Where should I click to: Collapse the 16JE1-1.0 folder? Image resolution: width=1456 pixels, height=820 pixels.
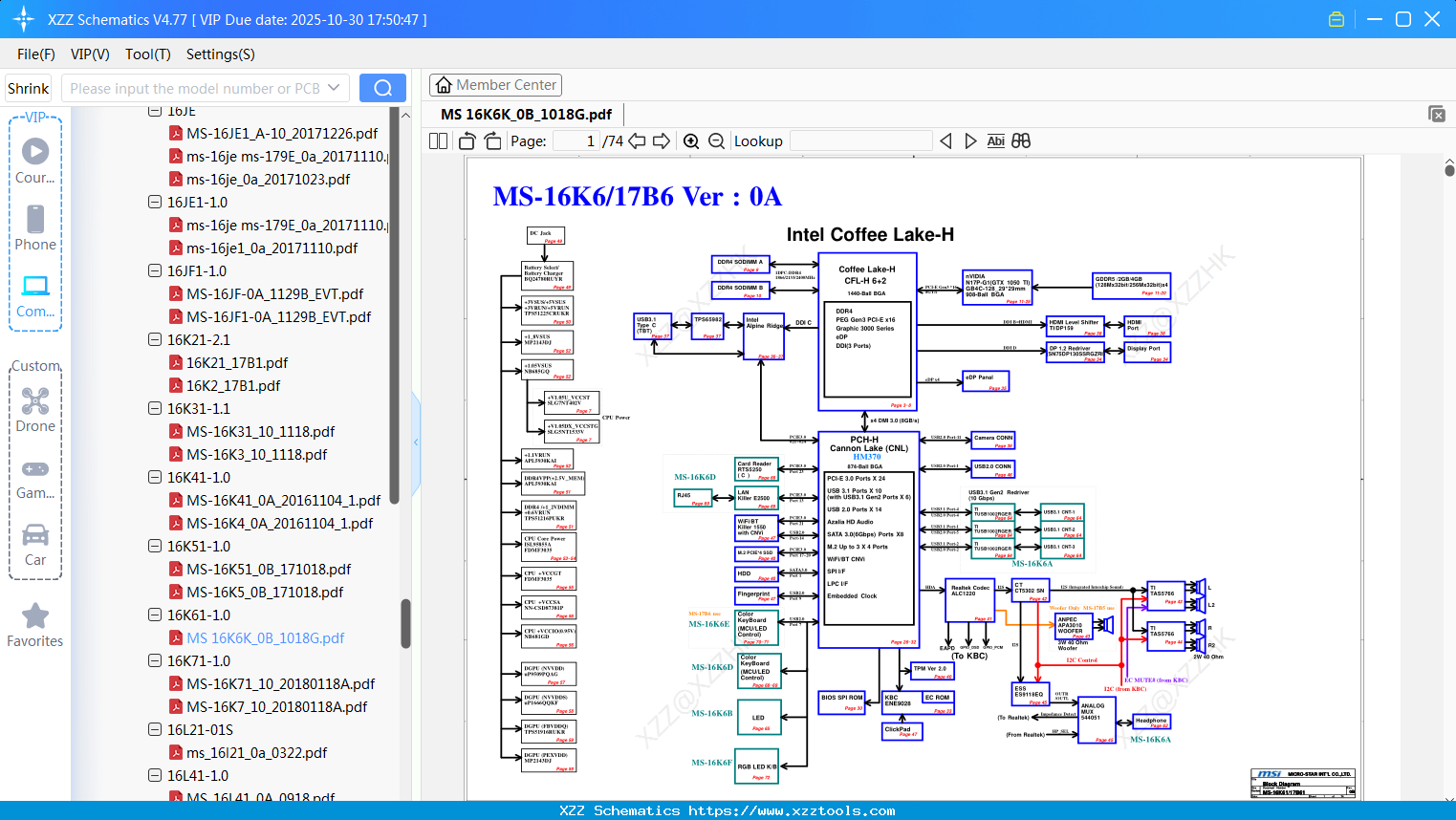pyautogui.click(x=155, y=203)
